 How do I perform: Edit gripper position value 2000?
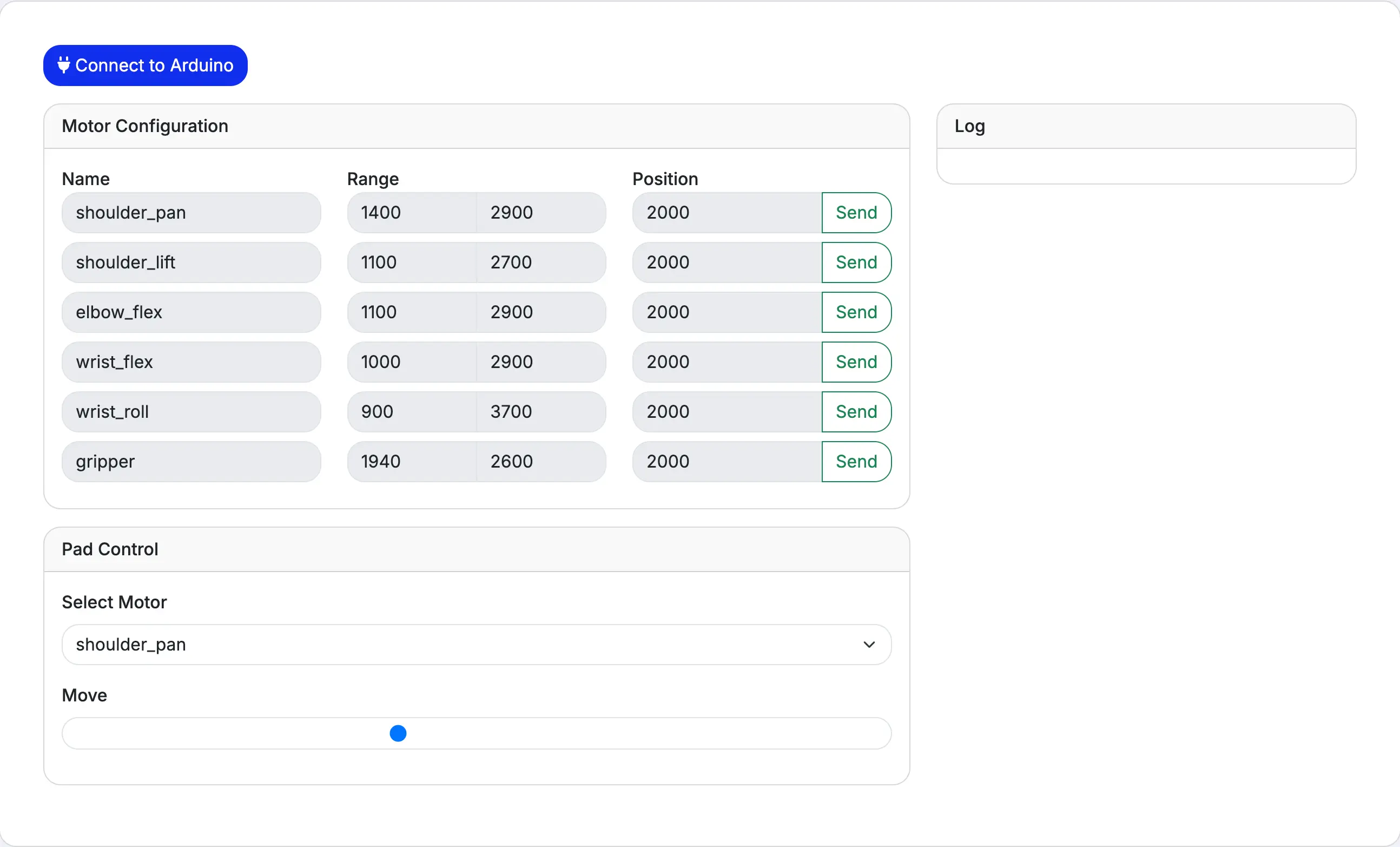(x=726, y=462)
